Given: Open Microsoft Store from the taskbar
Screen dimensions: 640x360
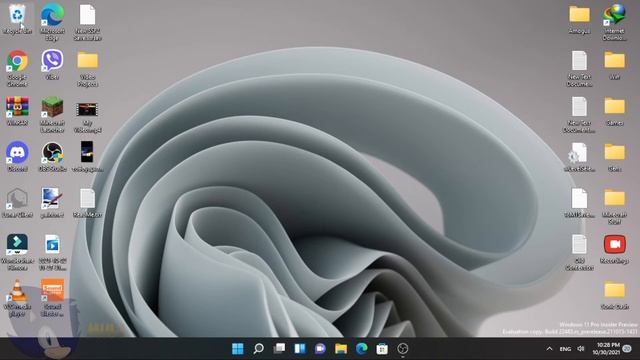Looking at the screenshot, I should pyautogui.click(x=382, y=349).
